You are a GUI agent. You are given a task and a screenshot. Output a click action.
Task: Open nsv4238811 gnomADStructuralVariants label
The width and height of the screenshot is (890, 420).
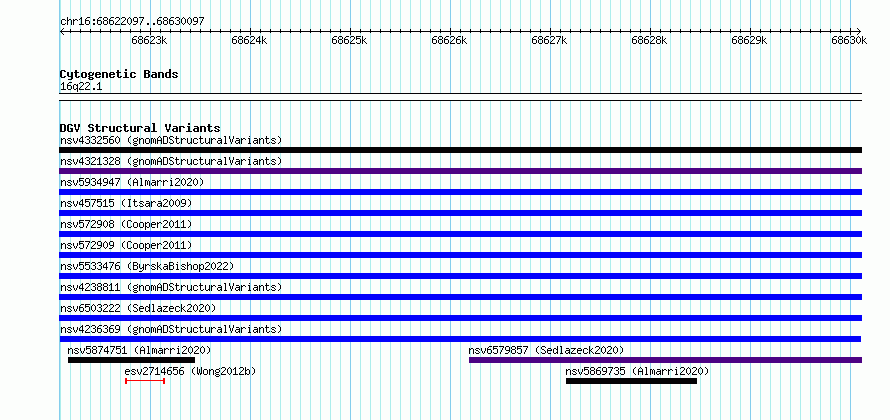click(x=171, y=287)
